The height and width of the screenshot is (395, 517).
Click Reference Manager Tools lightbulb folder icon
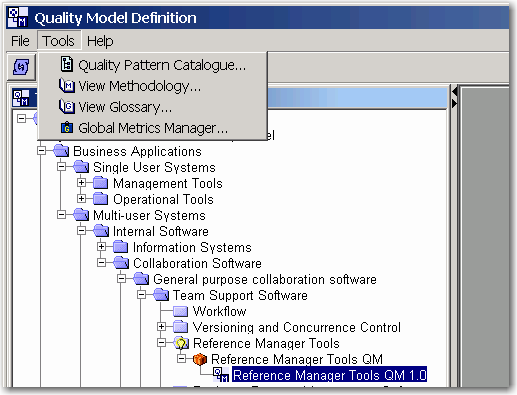pos(181,343)
